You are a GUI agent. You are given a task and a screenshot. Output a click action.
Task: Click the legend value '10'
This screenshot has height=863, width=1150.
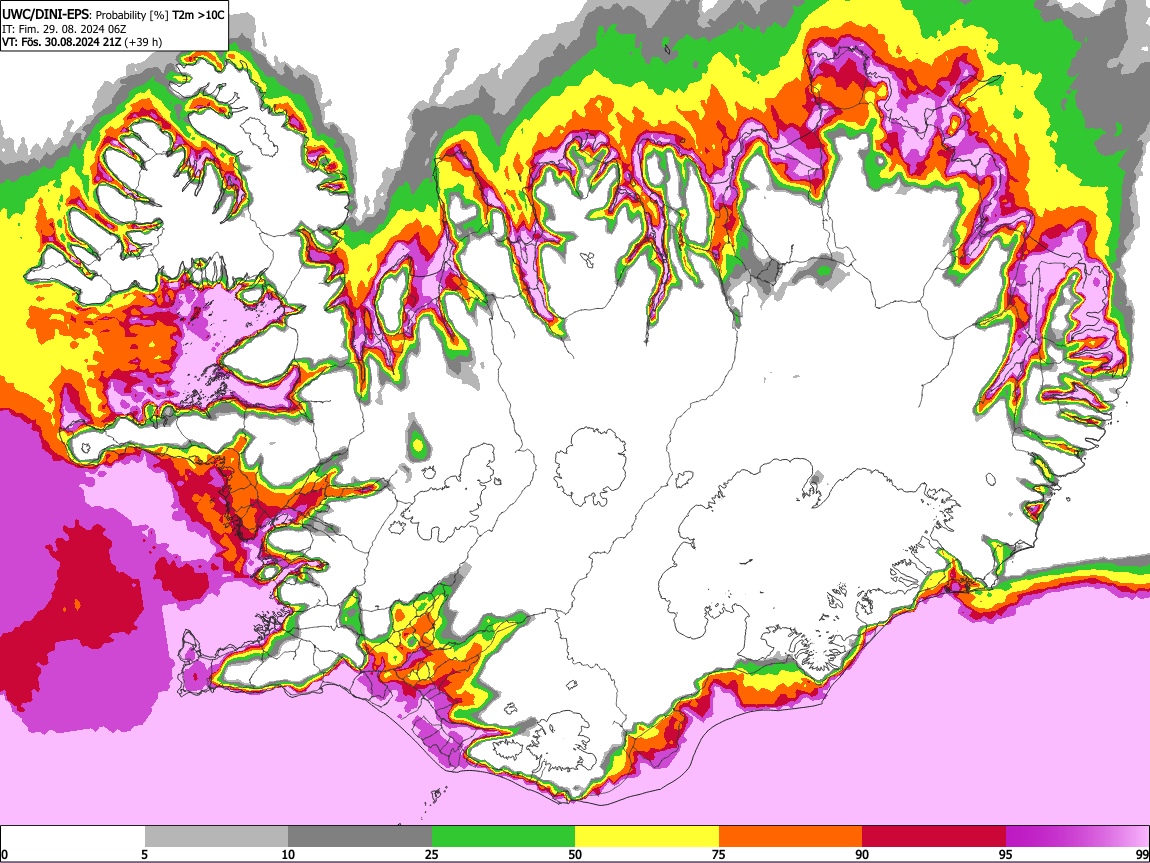(x=288, y=854)
